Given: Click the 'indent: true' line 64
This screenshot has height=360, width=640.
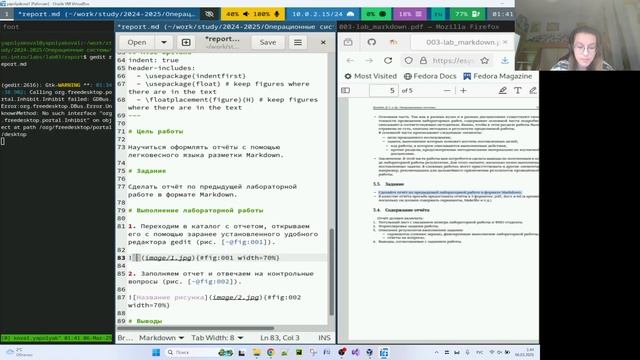Looking at the screenshot, I should 153,60.
